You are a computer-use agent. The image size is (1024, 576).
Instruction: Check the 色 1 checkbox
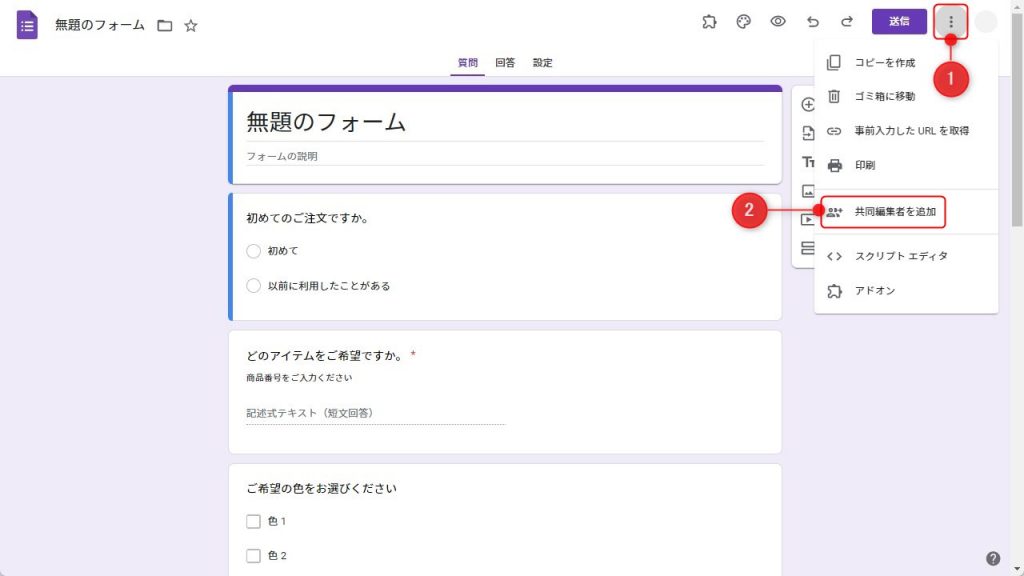[x=253, y=521]
